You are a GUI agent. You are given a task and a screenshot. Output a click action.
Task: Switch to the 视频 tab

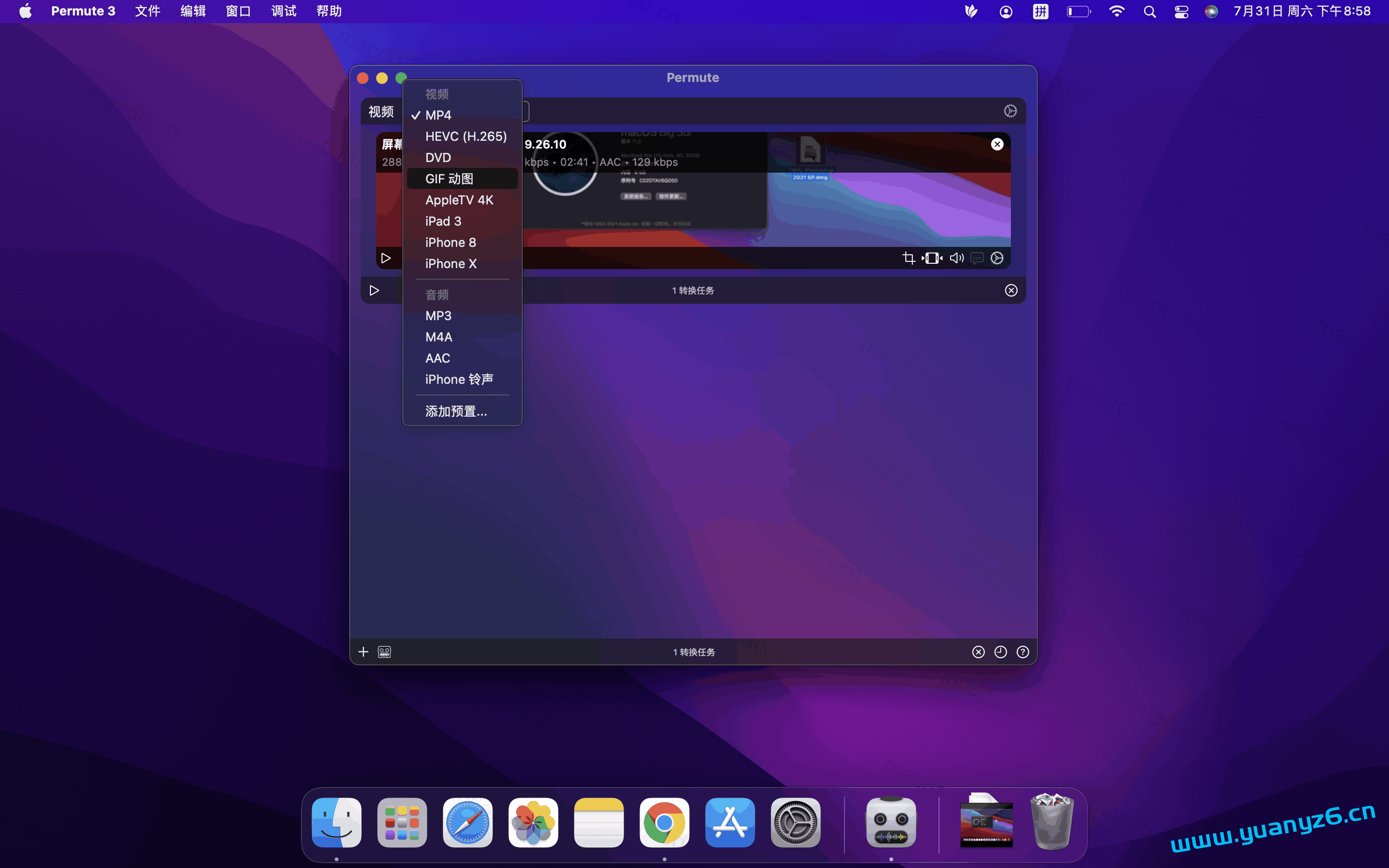coord(381,111)
